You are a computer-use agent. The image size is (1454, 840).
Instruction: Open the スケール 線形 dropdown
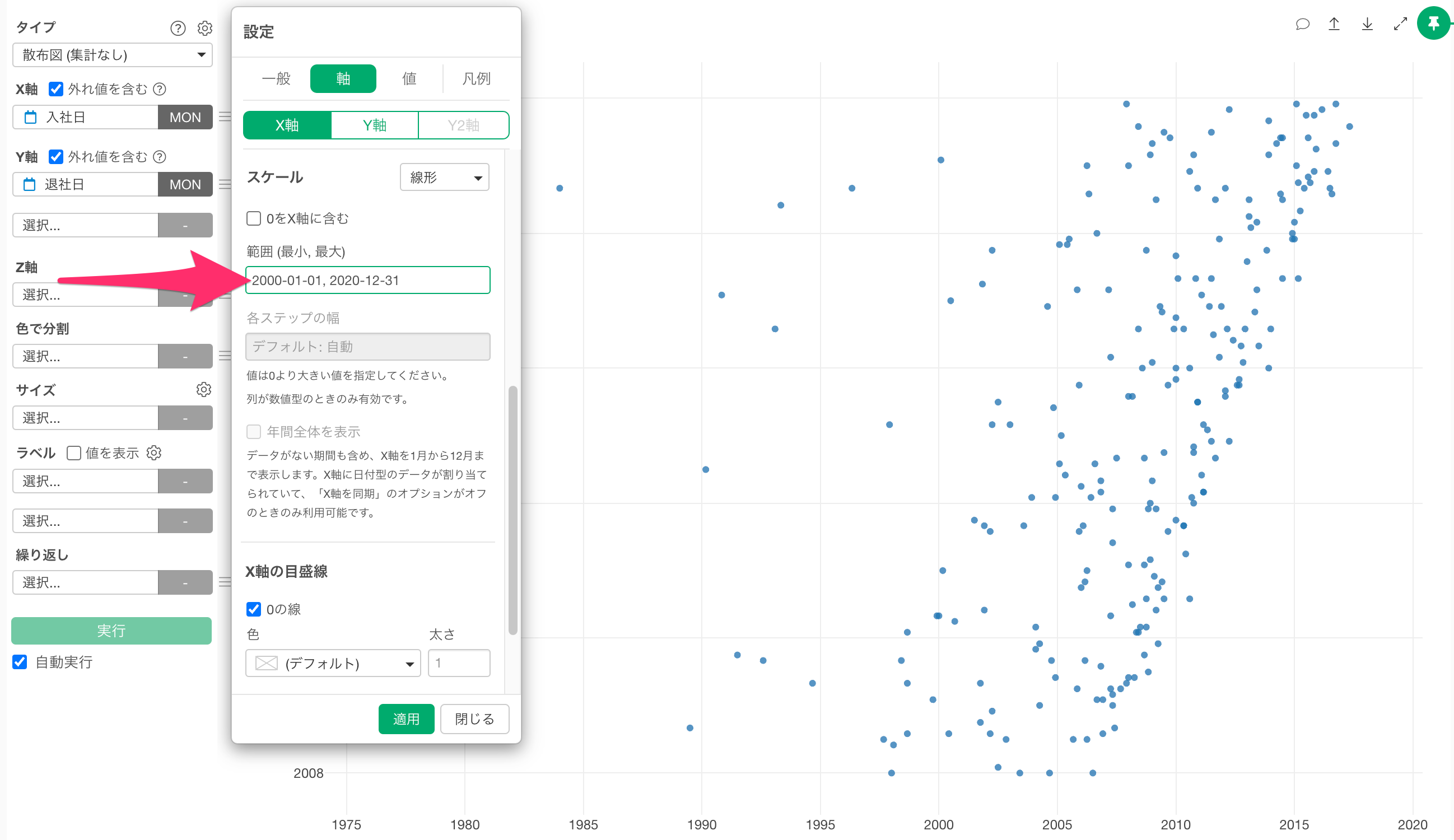[444, 178]
